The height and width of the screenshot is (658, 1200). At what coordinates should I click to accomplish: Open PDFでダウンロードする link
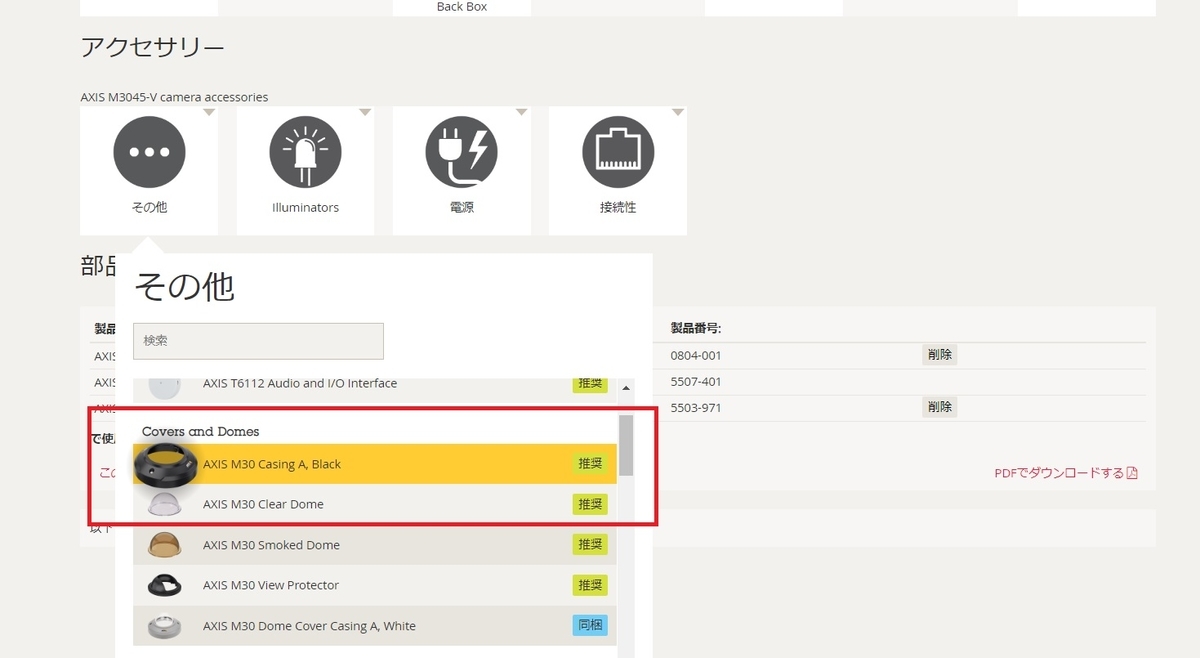[1059, 474]
